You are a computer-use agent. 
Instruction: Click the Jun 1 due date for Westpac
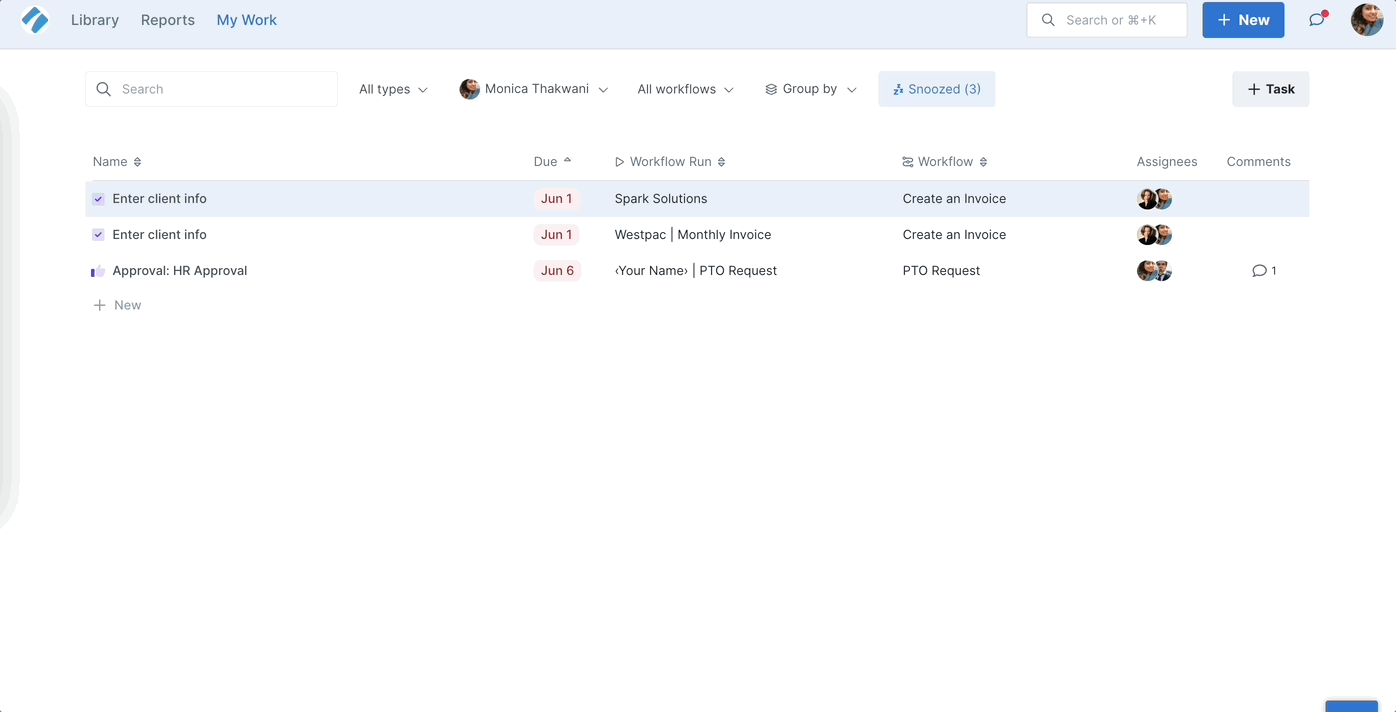coord(557,235)
